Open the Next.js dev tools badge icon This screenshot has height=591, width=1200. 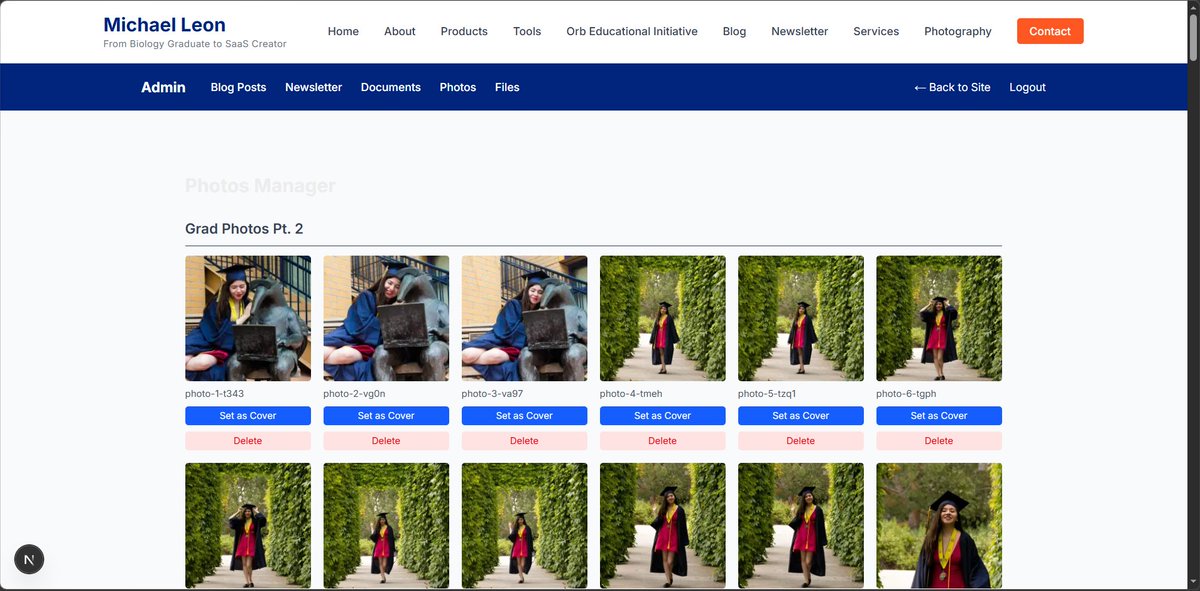29,559
